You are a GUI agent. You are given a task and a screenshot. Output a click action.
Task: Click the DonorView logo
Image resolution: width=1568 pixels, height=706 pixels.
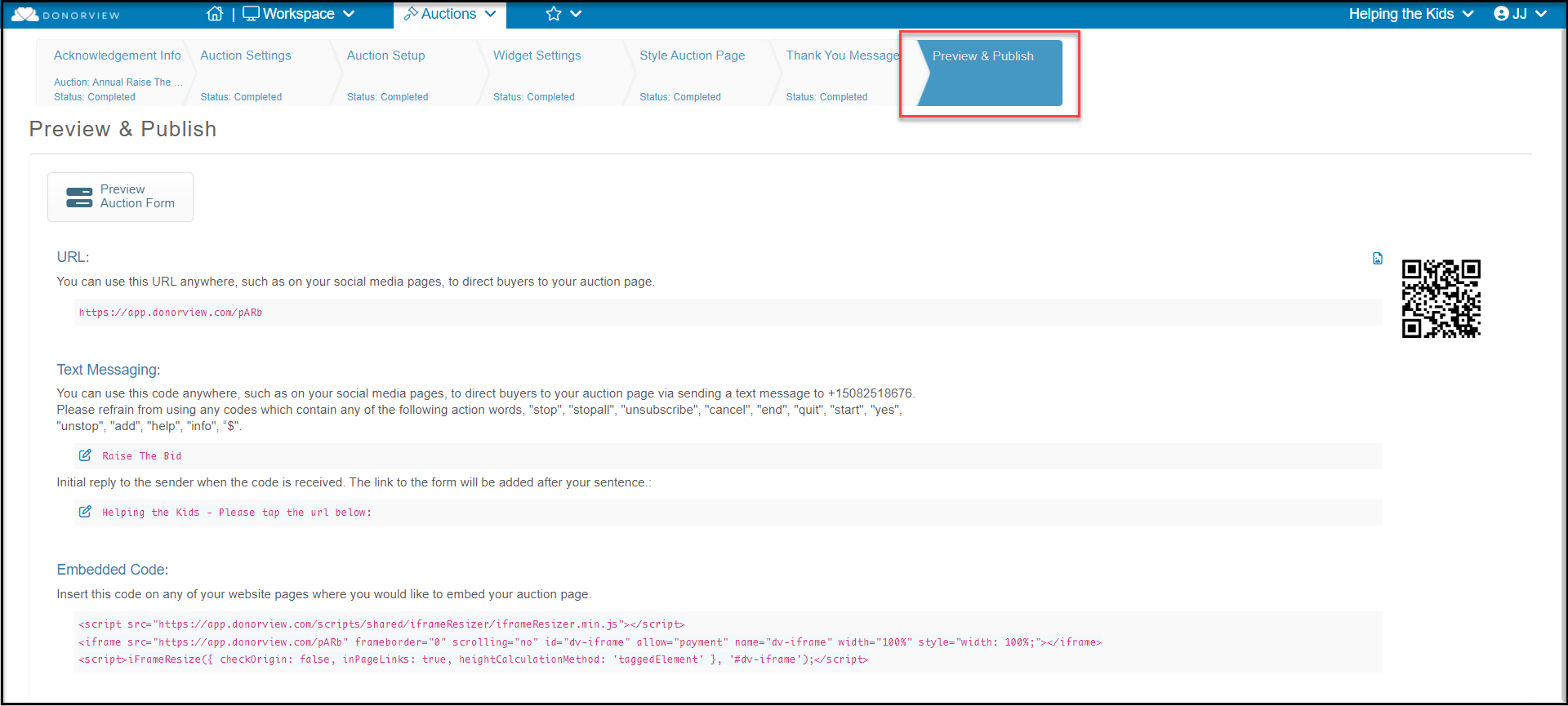(x=65, y=15)
